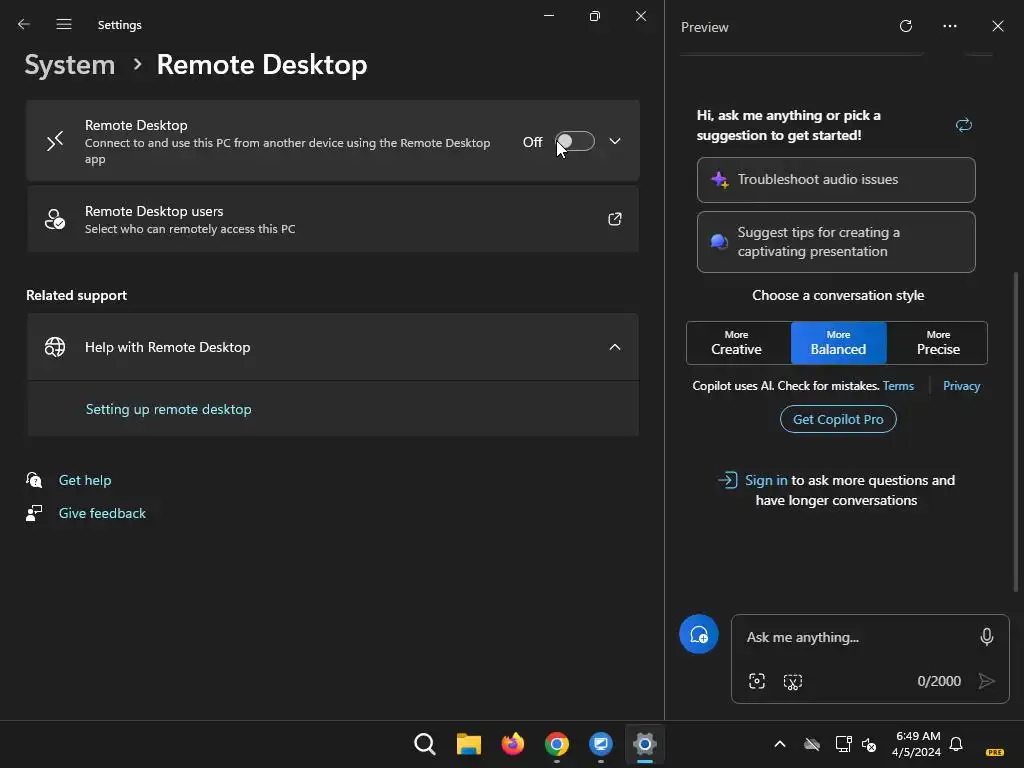The height and width of the screenshot is (768, 1024).
Task: Open the clock showing 6:49 AM
Action: [x=917, y=744]
